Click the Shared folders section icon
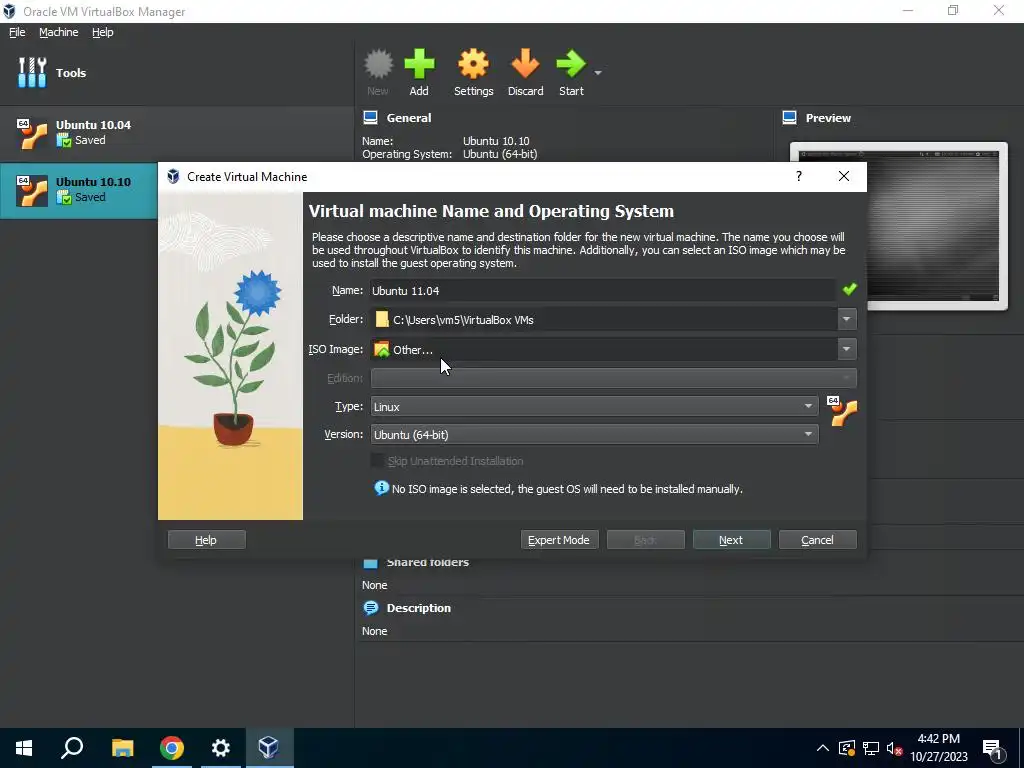The width and height of the screenshot is (1024, 768). [x=370, y=562]
